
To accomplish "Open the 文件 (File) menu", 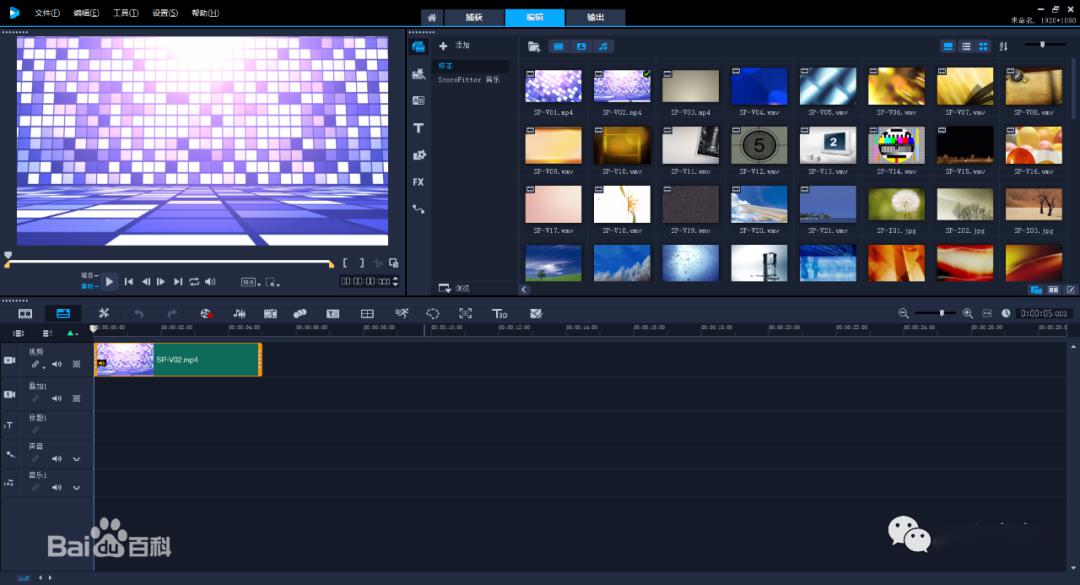I will [47, 13].
